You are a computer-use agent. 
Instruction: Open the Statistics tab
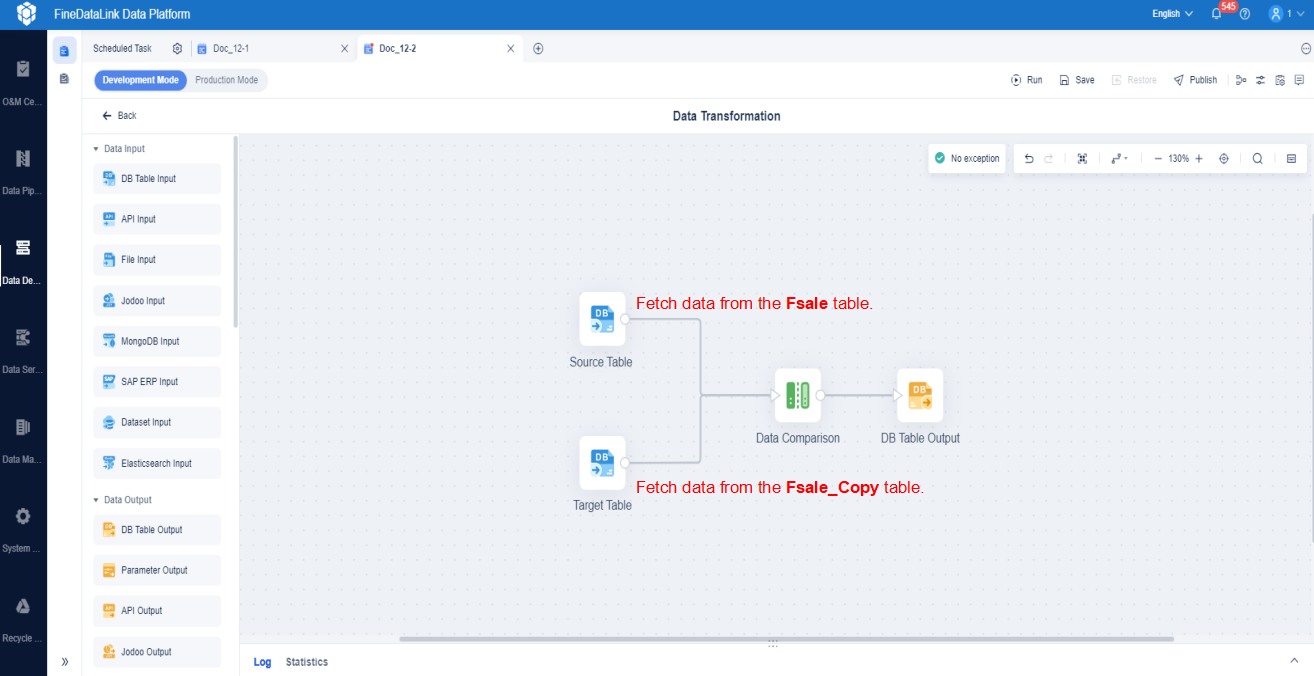tap(307, 662)
